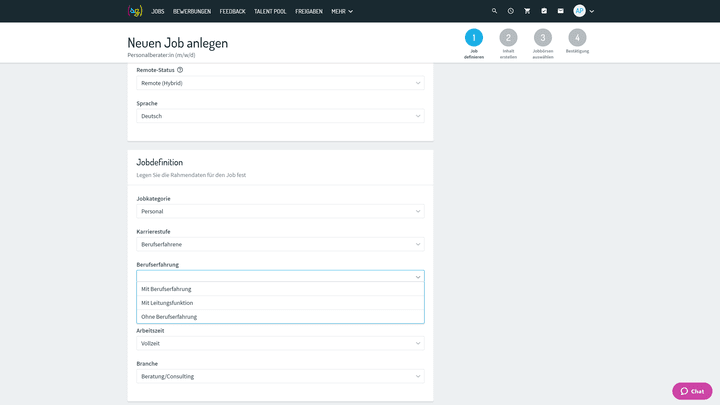This screenshot has height=405, width=720.
Task: Open the Jobkategorie dropdown showing Personal
Action: (280, 211)
